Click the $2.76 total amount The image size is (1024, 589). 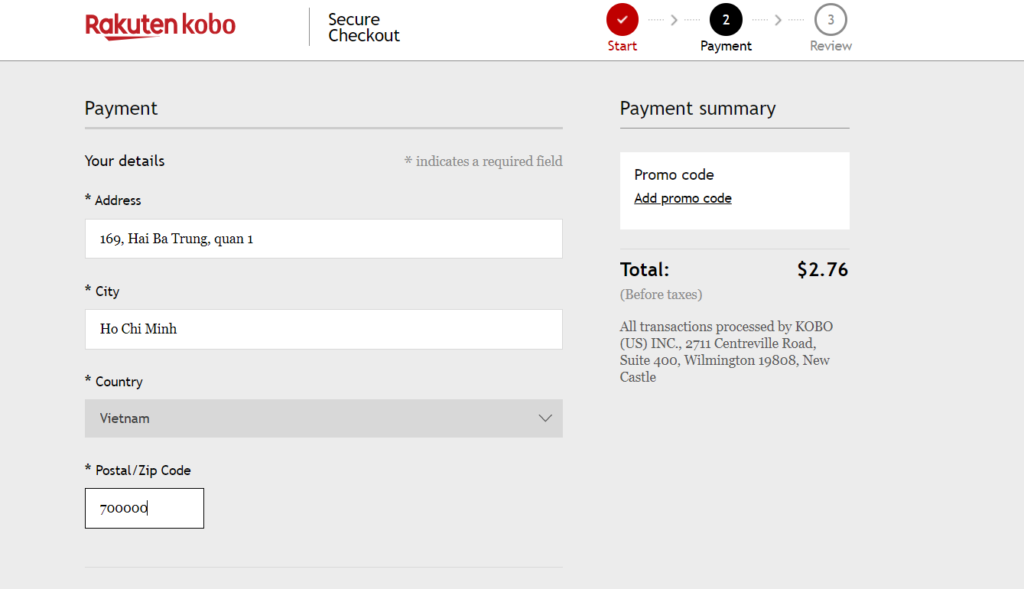click(822, 269)
